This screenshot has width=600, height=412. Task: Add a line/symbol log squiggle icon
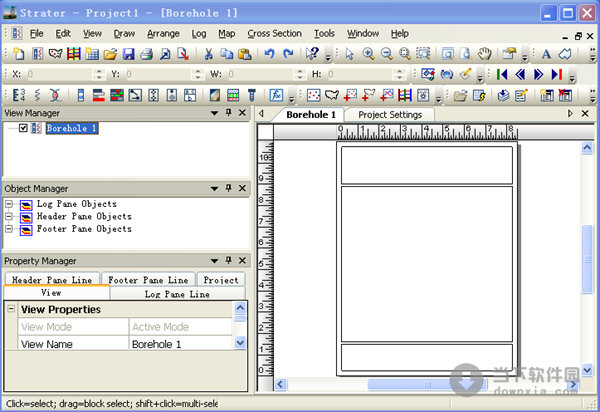pyautogui.click(x=37, y=95)
